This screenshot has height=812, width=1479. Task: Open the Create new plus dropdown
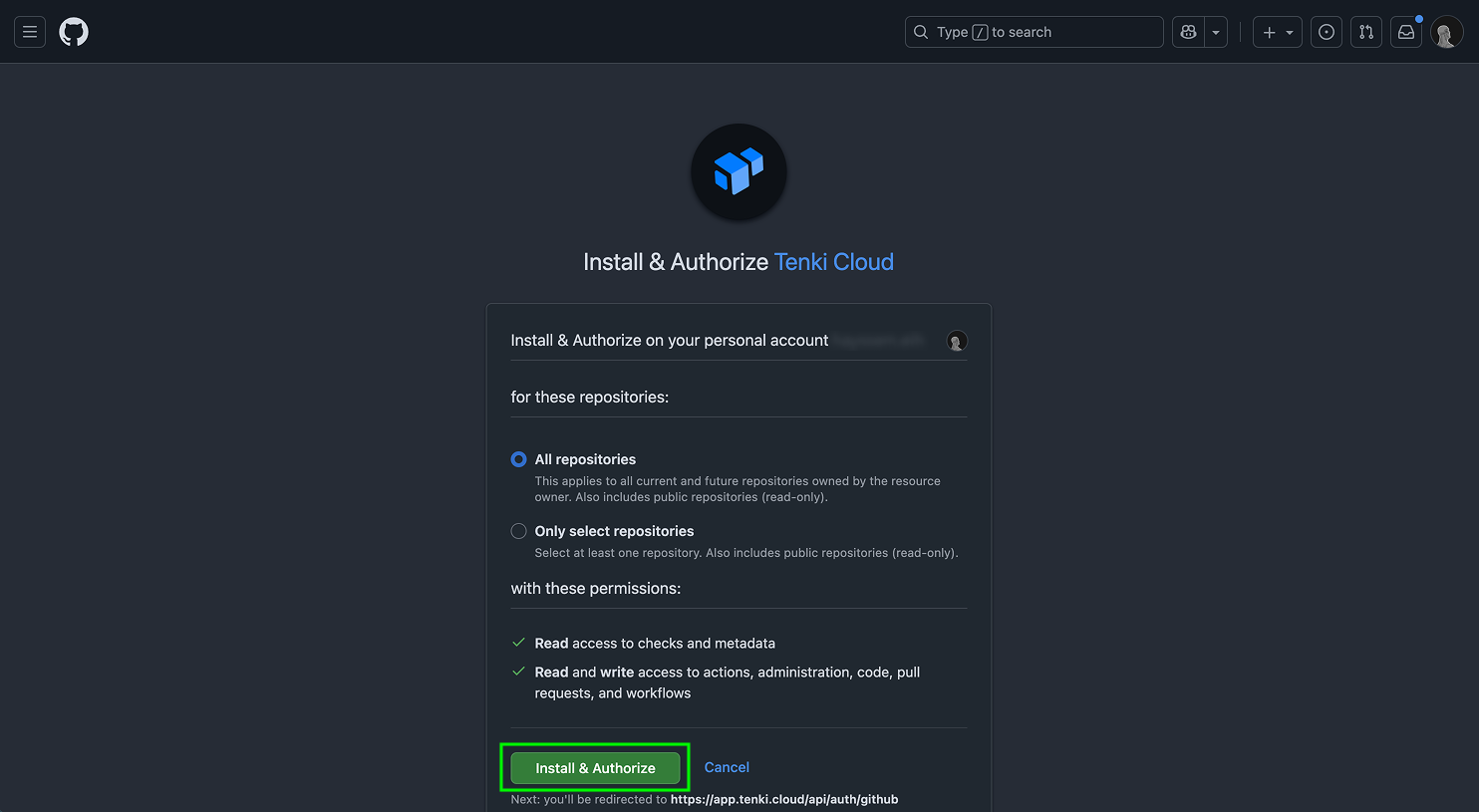click(1277, 32)
